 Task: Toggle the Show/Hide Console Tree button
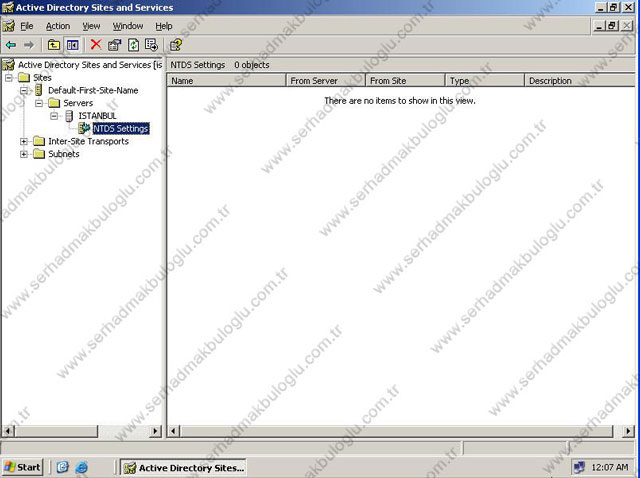point(73,44)
